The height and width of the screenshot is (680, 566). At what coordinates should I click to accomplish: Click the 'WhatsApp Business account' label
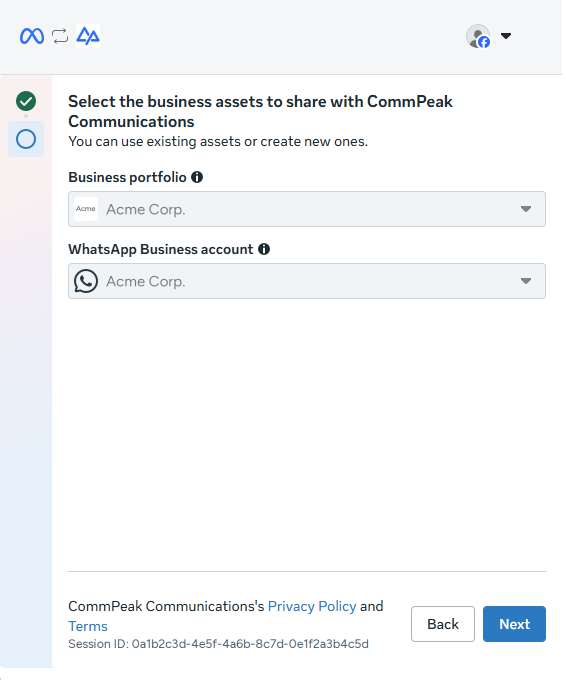[160, 249]
